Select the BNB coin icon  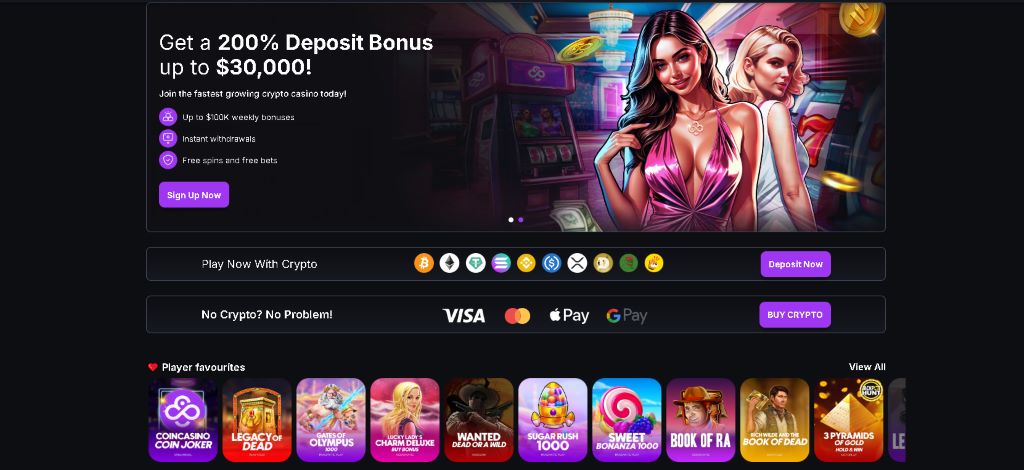click(526, 263)
